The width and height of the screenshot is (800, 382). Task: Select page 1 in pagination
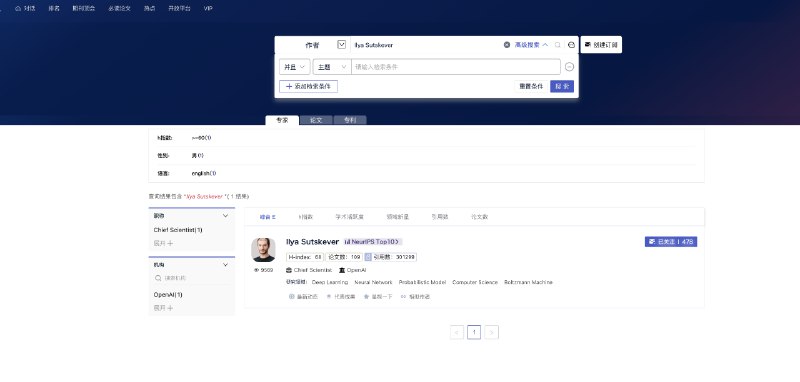click(x=474, y=333)
